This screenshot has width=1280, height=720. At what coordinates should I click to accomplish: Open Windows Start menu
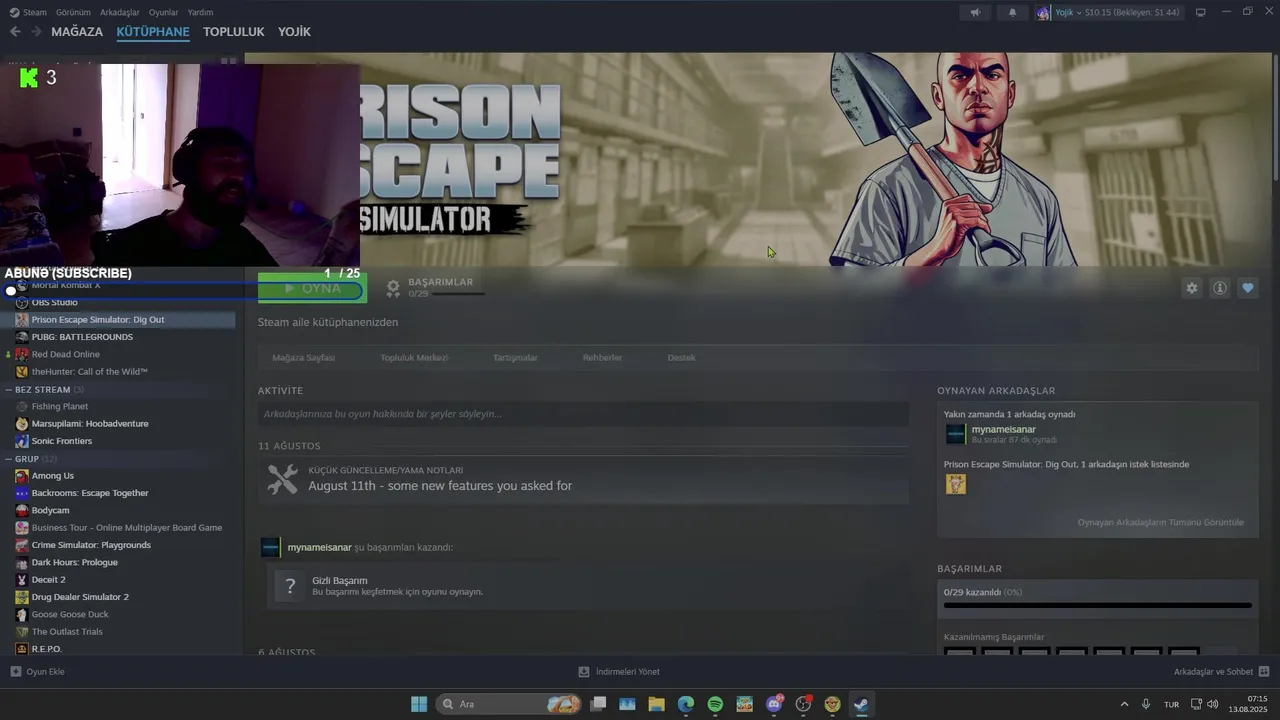[419, 704]
